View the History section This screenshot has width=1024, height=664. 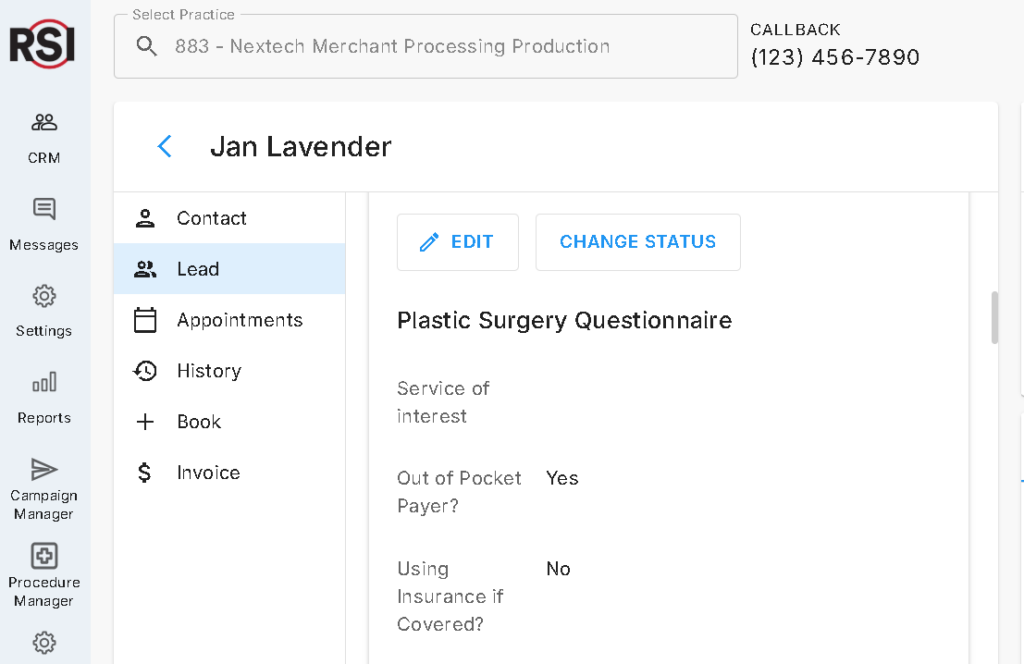coord(229,371)
